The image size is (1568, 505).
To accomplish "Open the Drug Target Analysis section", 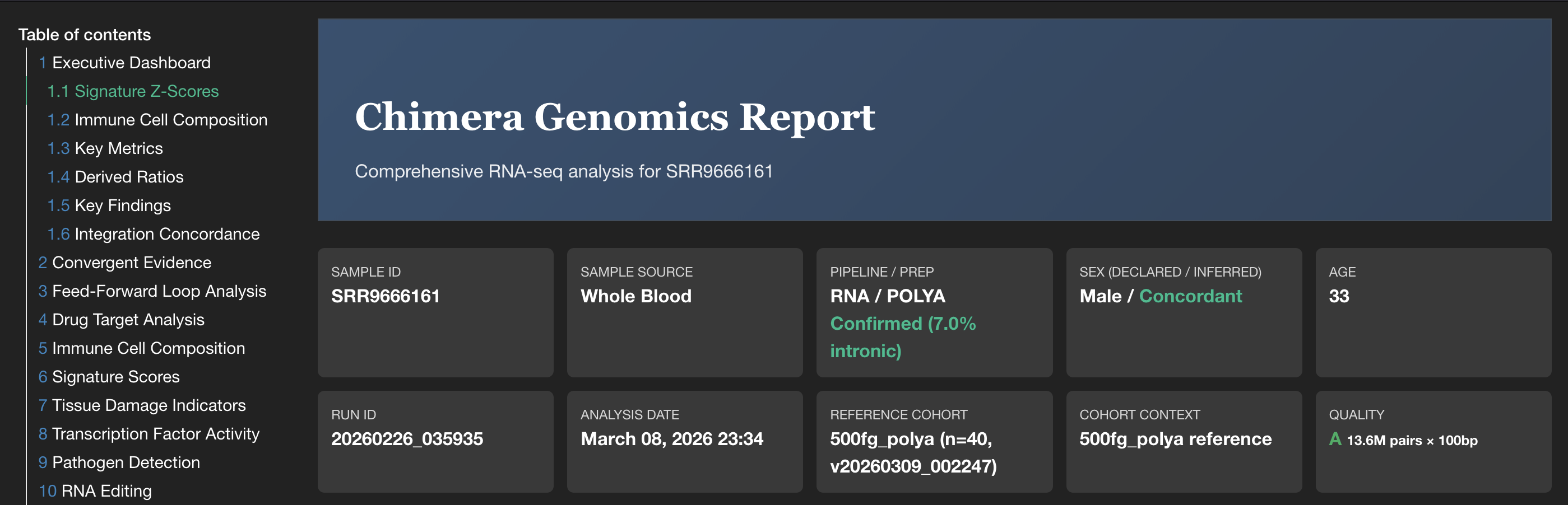I will point(128,320).
